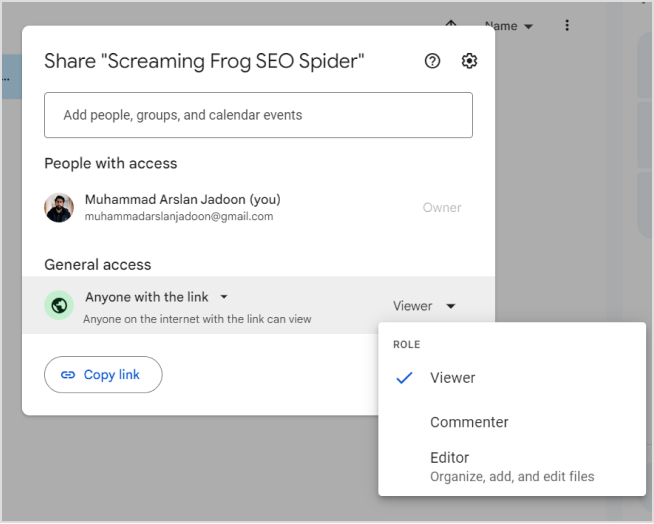The height and width of the screenshot is (524, 654).
Task: Click the People with access heading
Action: point(111,163)
